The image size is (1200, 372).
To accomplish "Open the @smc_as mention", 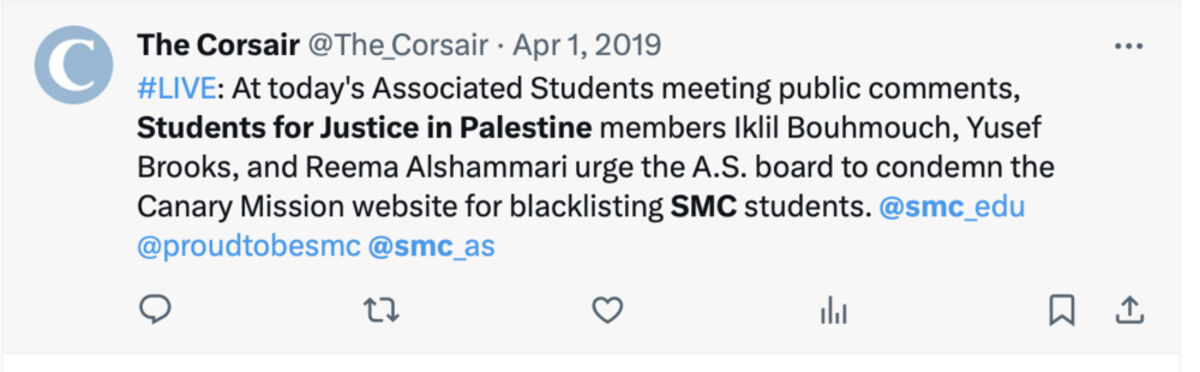I will tap(431, 246).
